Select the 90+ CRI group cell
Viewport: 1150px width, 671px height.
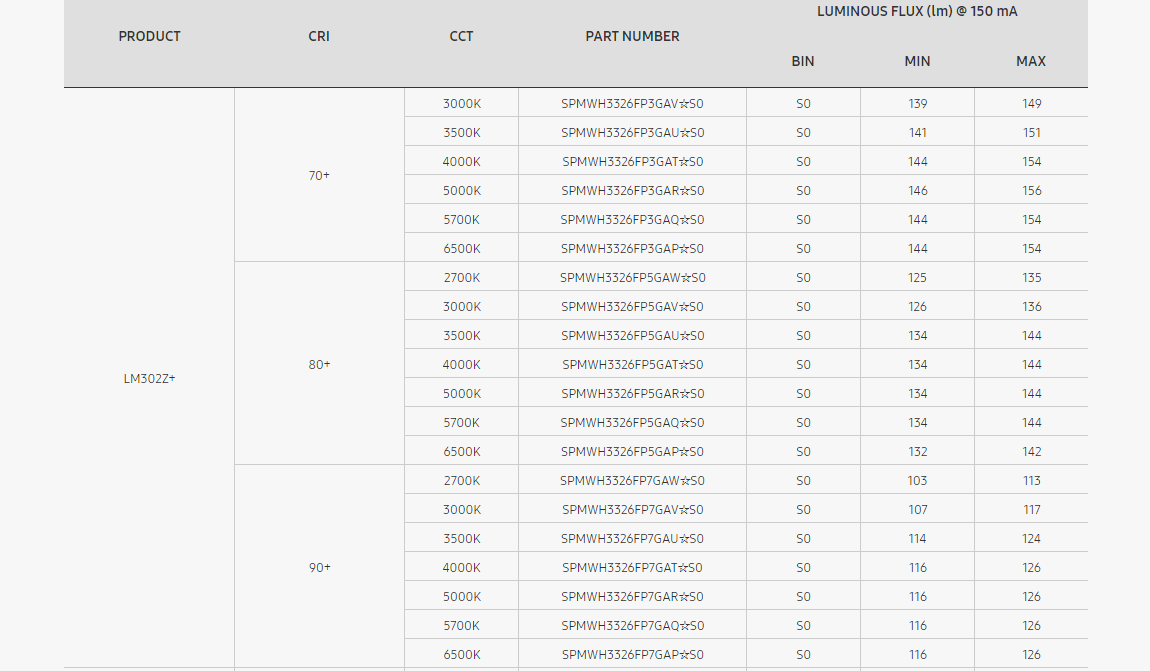point(319,567)
